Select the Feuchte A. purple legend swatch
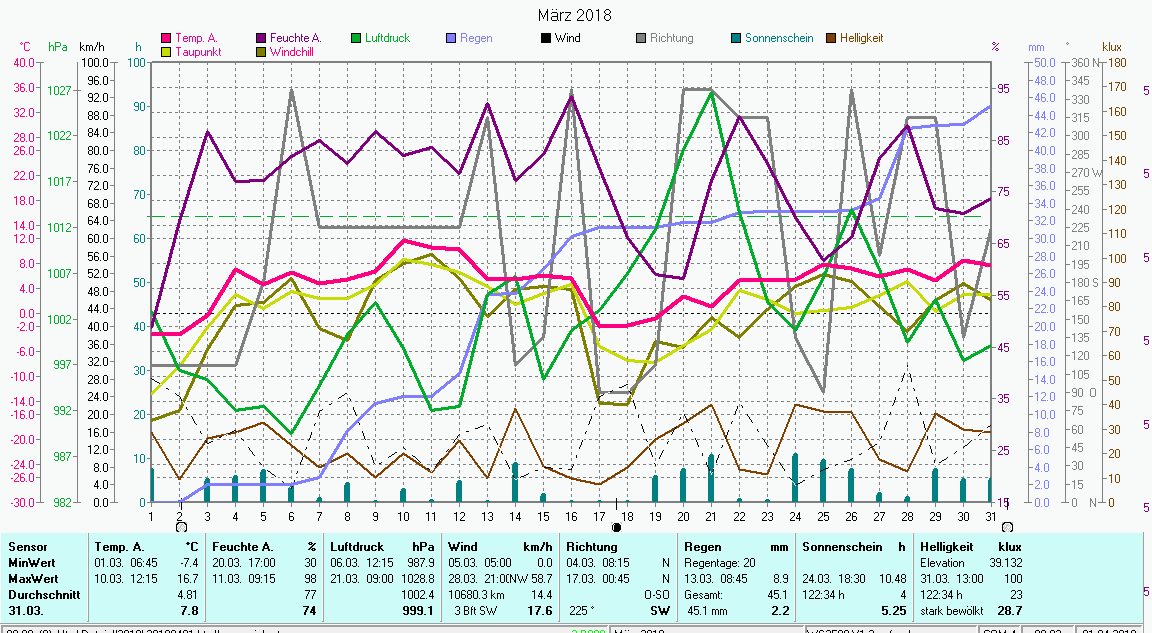Image resolution: width=1152 pixels, height=633 pixels. (261, 38)
